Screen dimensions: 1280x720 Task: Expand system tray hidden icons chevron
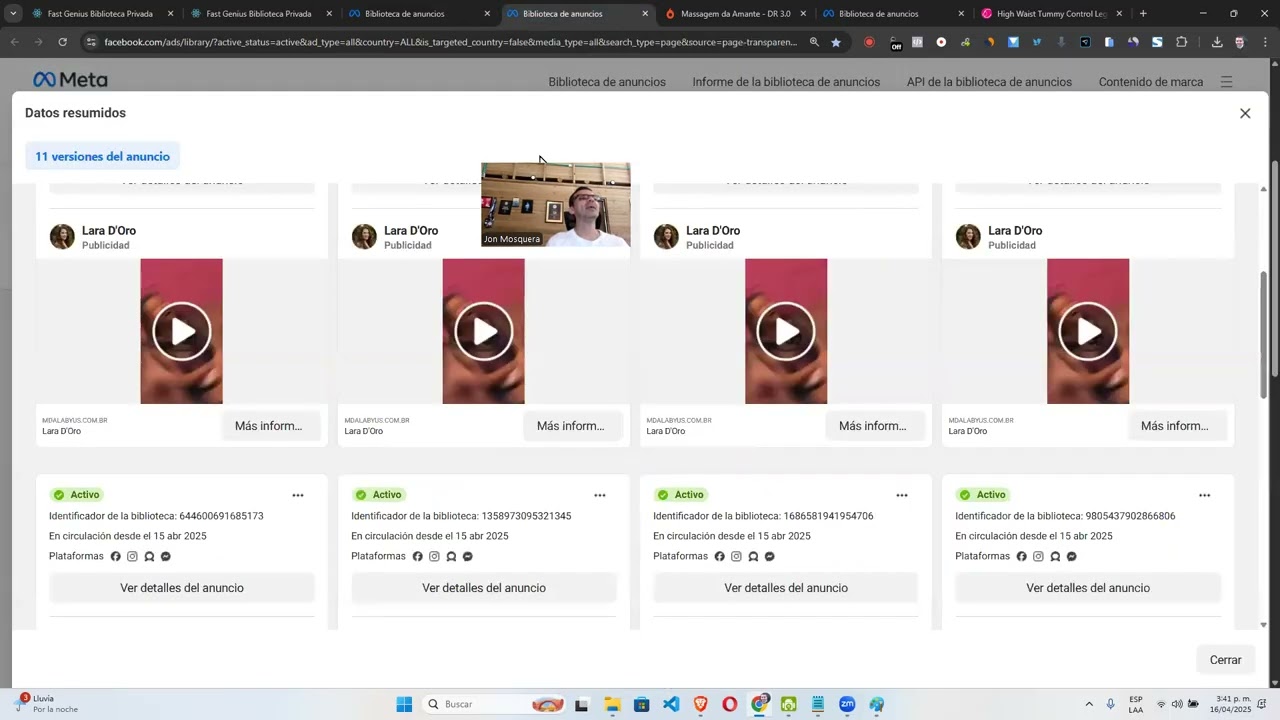tap(1089, 704)
